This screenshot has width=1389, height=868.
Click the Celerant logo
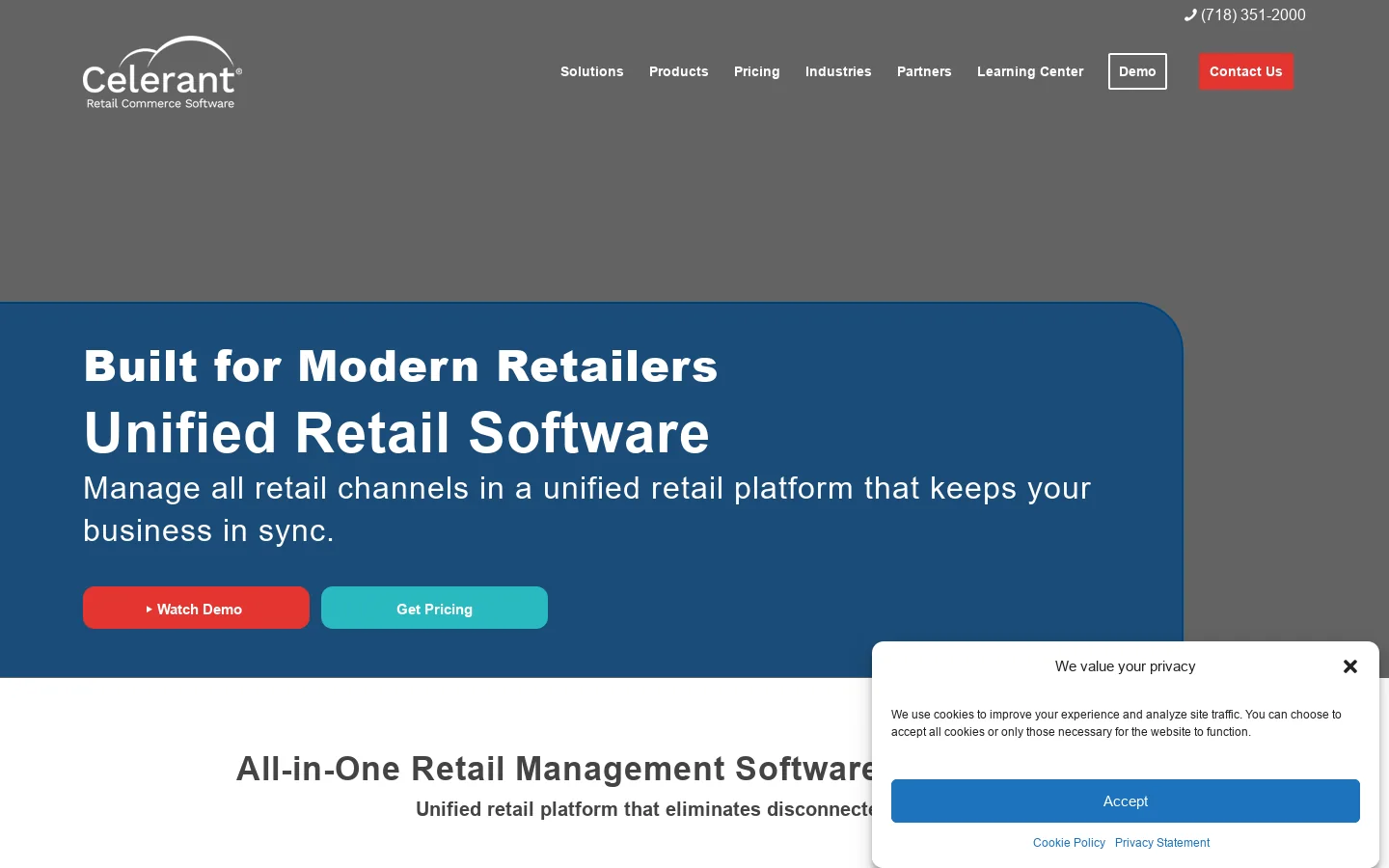click(x=162, y=73)
